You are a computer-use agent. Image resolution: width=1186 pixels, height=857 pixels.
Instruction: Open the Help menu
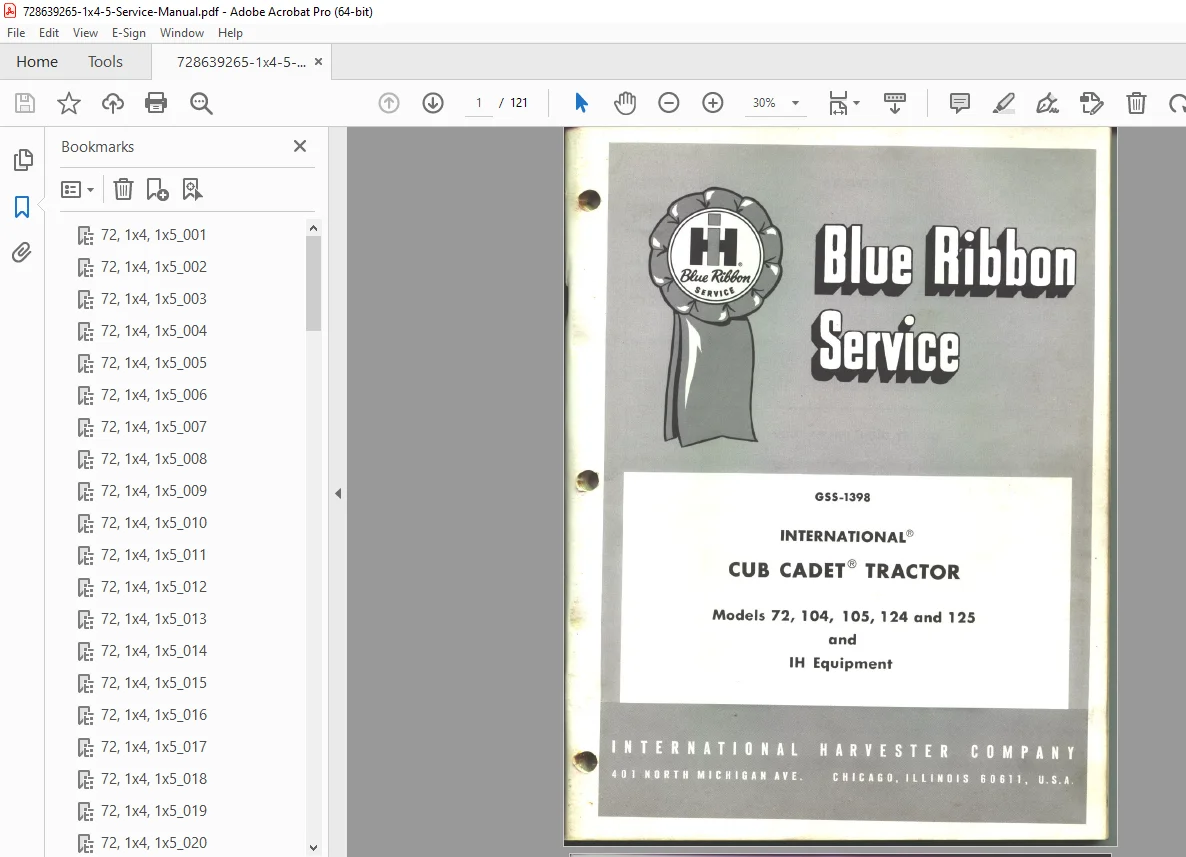(230, 33)
